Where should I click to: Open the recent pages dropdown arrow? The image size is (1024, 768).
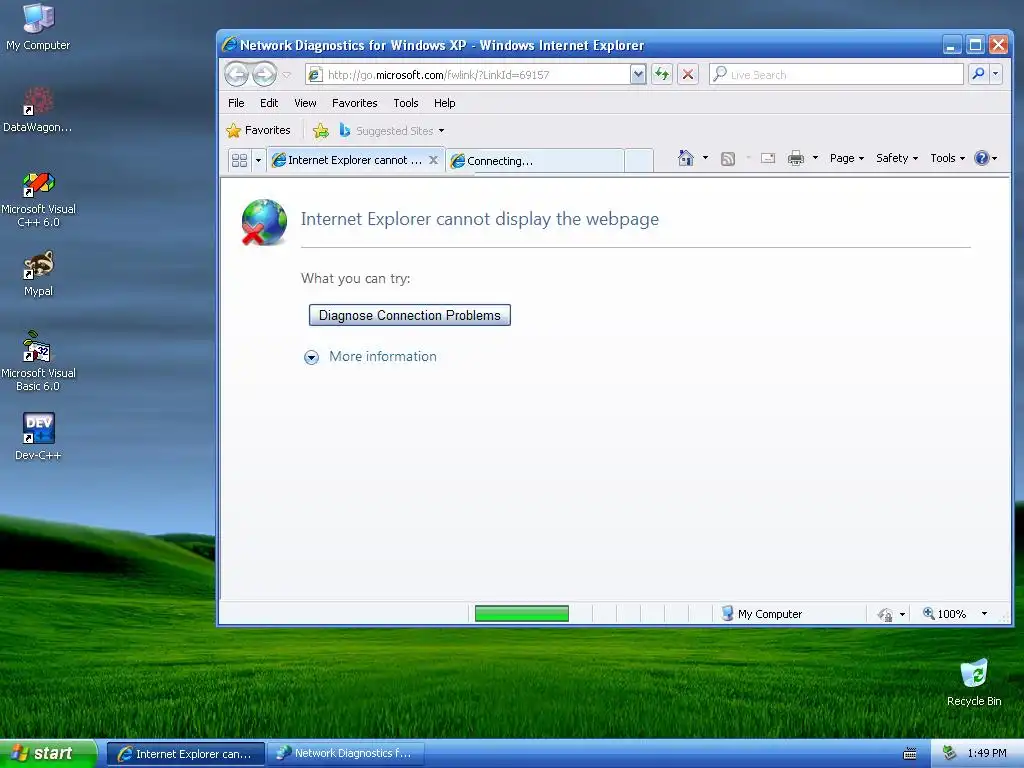pyautogui.click(x=287, y=75)
